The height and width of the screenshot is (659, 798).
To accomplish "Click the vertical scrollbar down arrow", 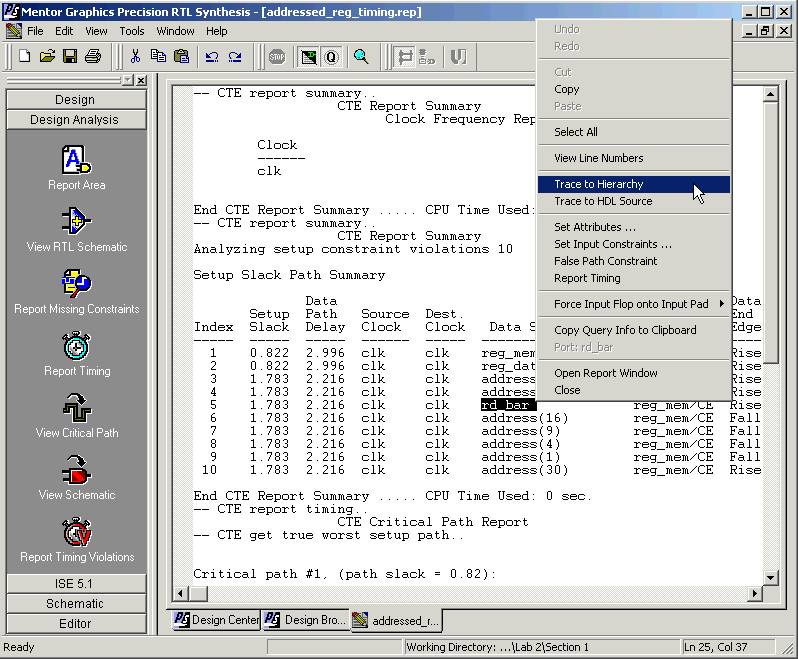I will coord(770,578).
